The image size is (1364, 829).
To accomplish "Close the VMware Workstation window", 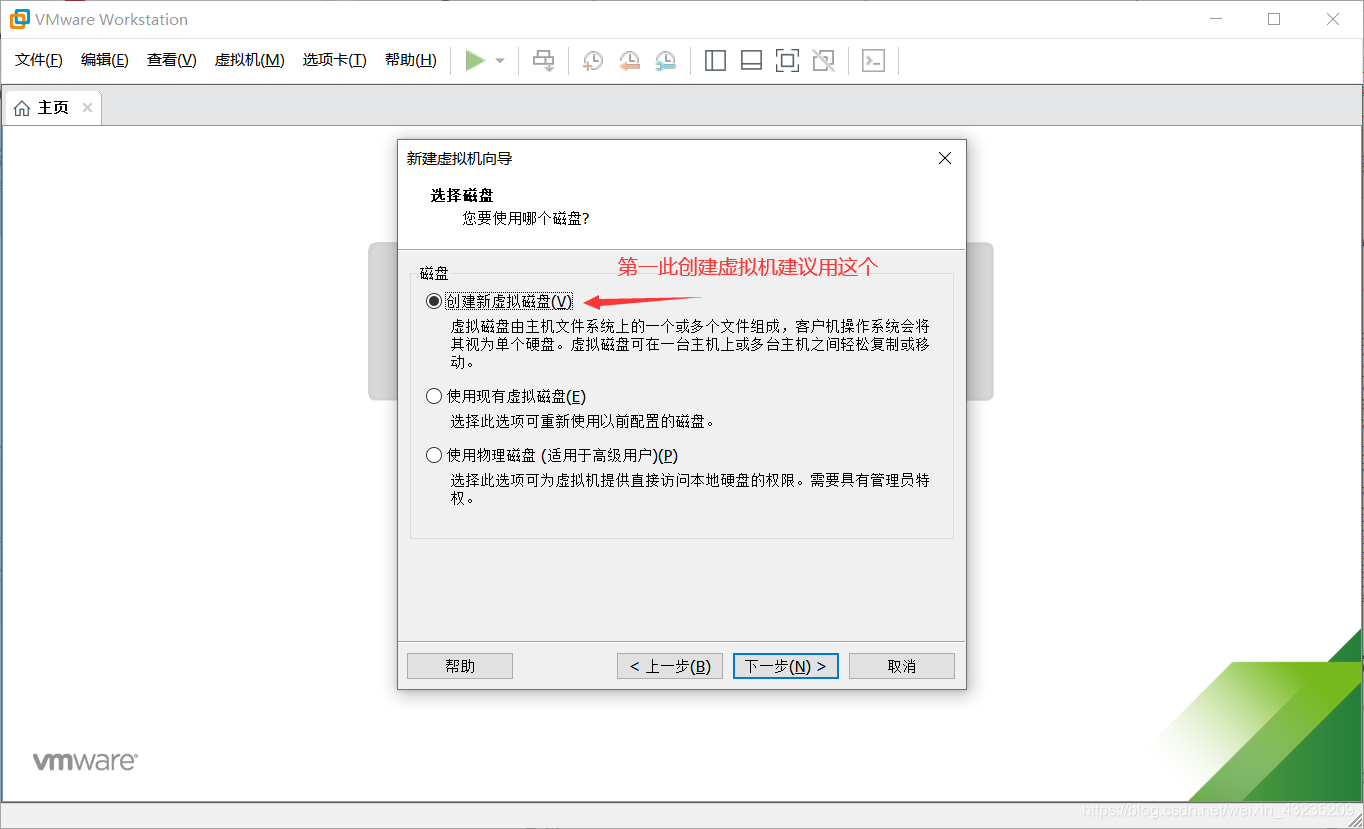I will pyautogui.click(x=1333, y=19).
